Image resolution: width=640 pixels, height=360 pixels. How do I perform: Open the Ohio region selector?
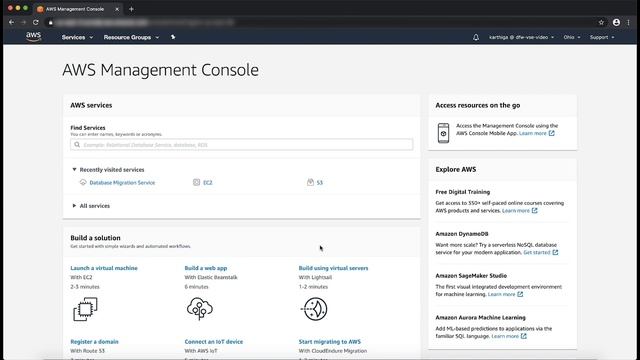pyautogui.click(x=572, y=37)
